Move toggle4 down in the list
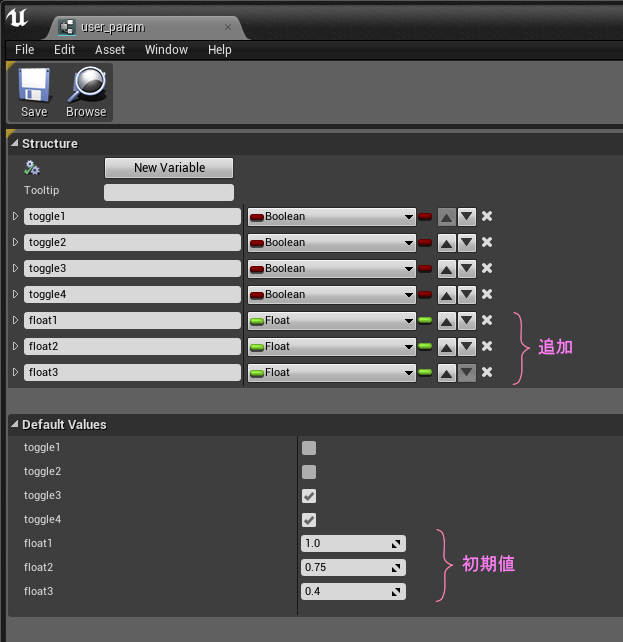This screenshot has height=642, width=623. (x=467, y=295)
